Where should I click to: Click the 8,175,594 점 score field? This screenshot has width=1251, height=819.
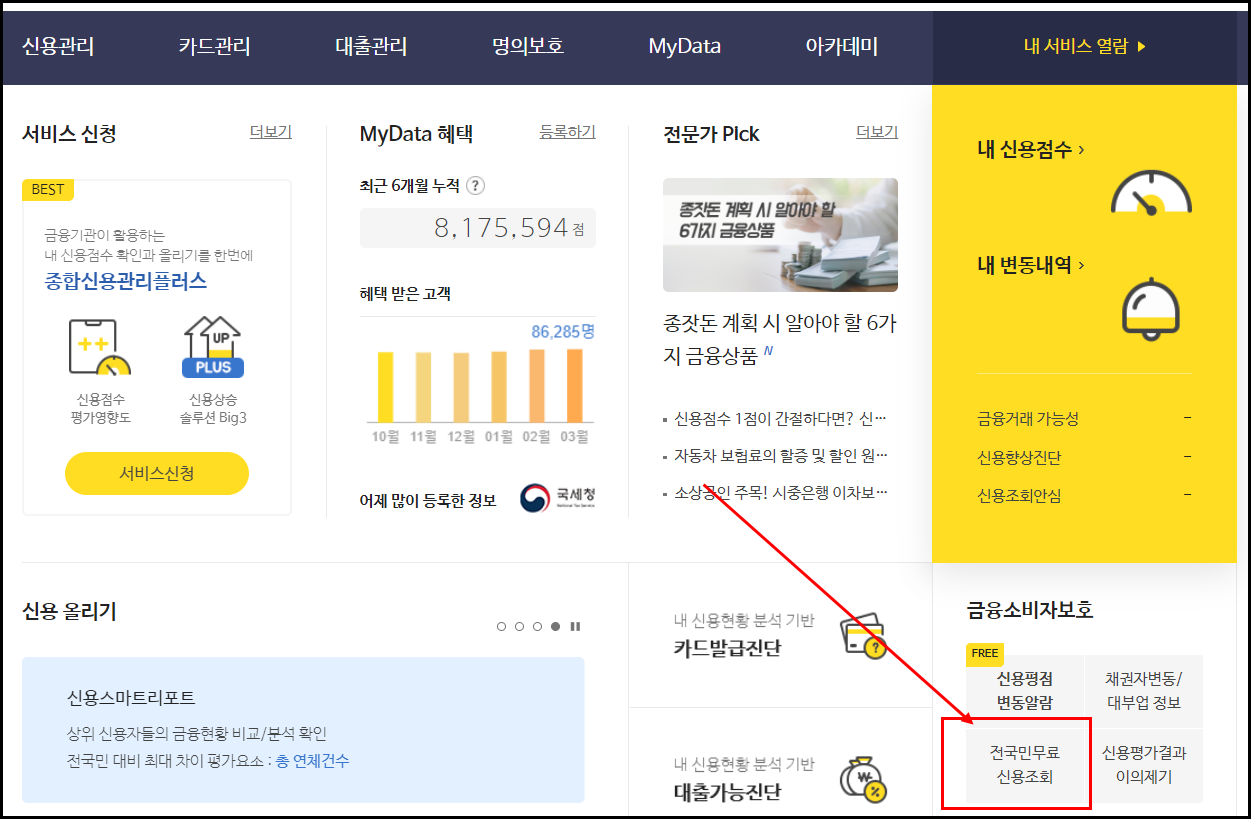point(478,228)
